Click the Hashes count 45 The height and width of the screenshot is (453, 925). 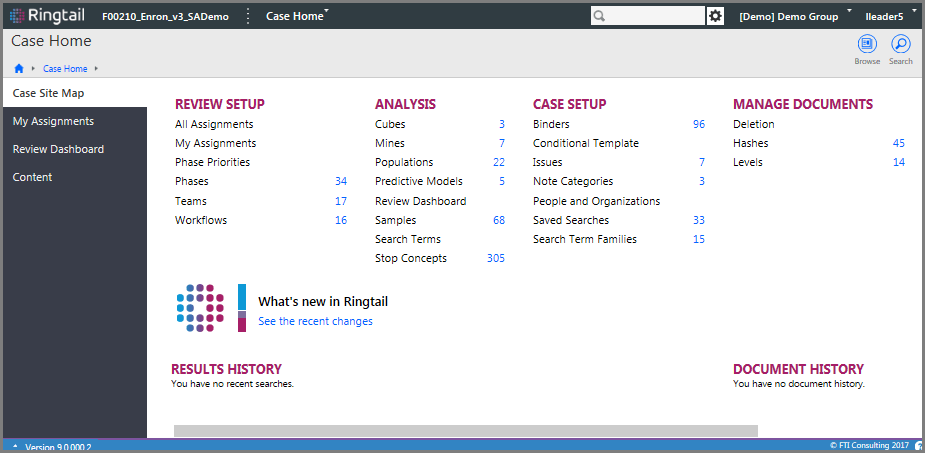coord(899,143)
